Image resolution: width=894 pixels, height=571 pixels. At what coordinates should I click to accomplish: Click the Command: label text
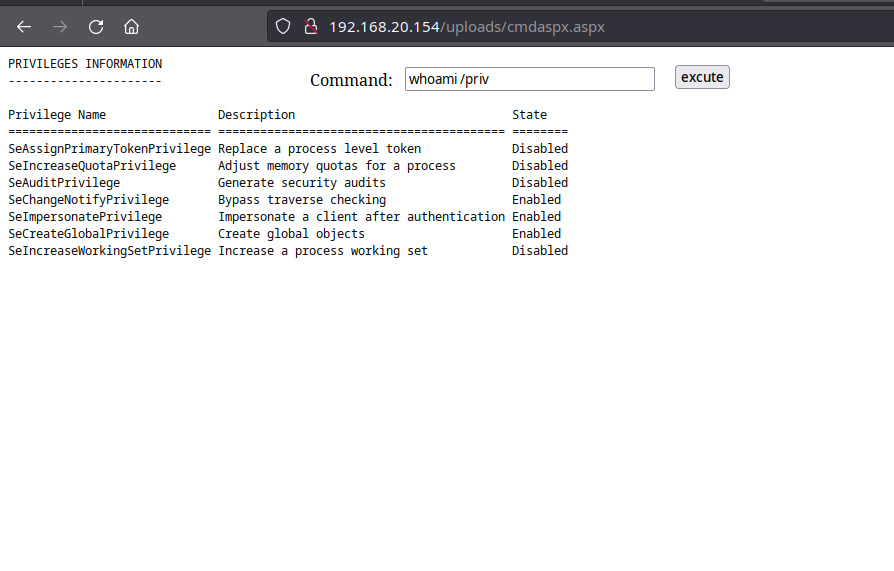point(351,80)
